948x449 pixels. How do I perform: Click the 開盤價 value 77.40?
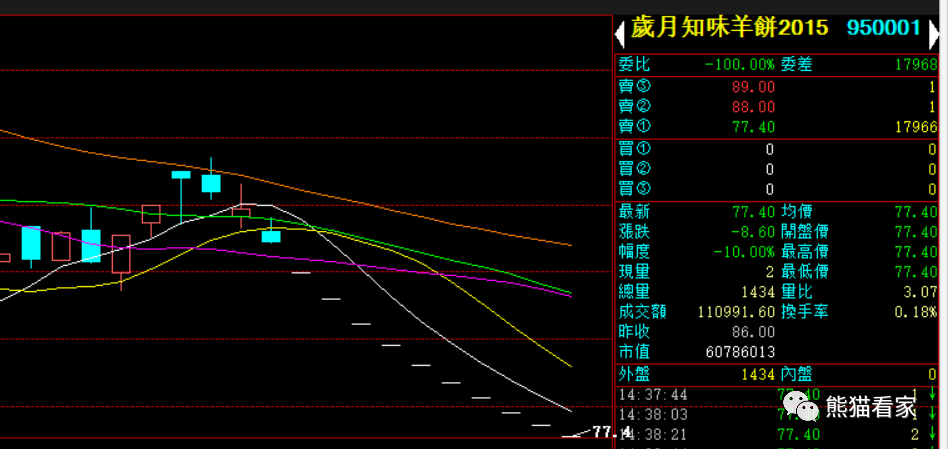[x=917, y=231]
